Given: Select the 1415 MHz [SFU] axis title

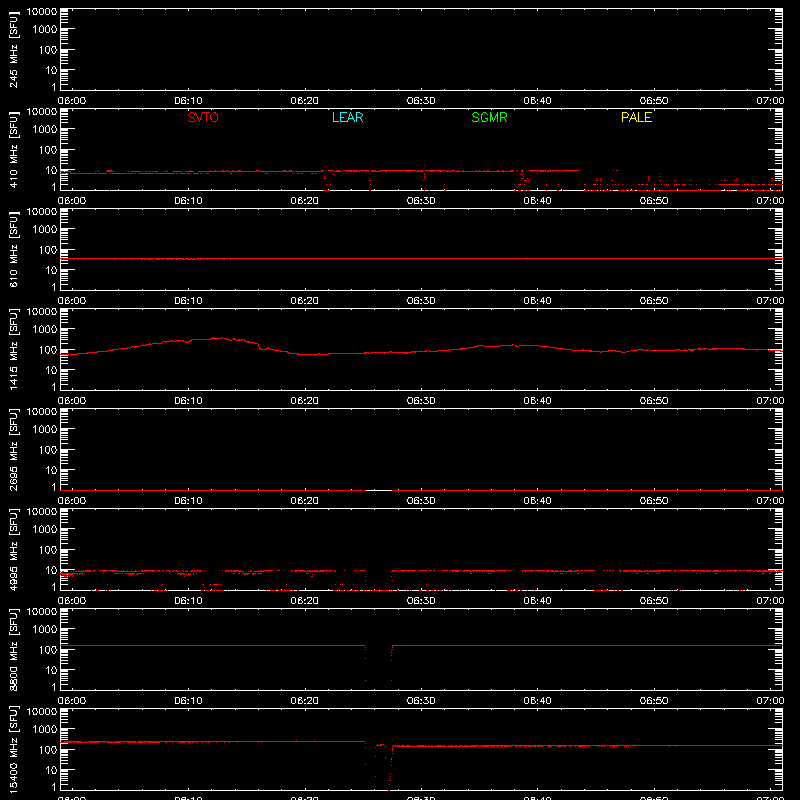Looking at the screenshot, I should tap(13, 349).
